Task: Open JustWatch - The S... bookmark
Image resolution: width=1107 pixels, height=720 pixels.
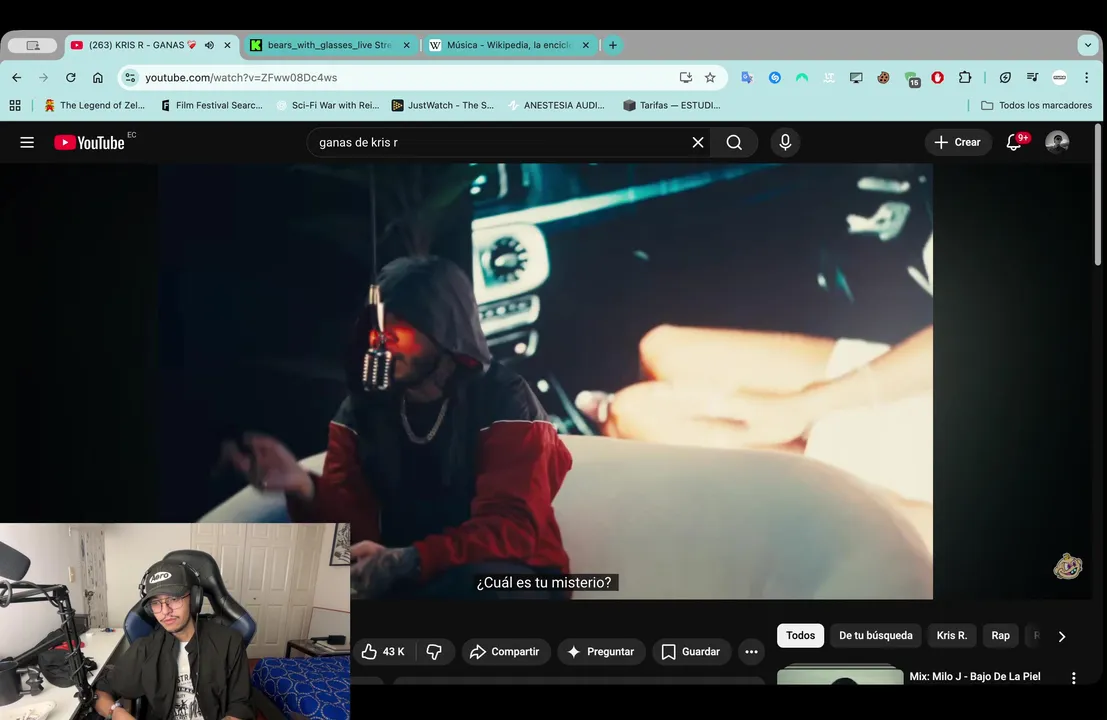Action: click(443, 105)
